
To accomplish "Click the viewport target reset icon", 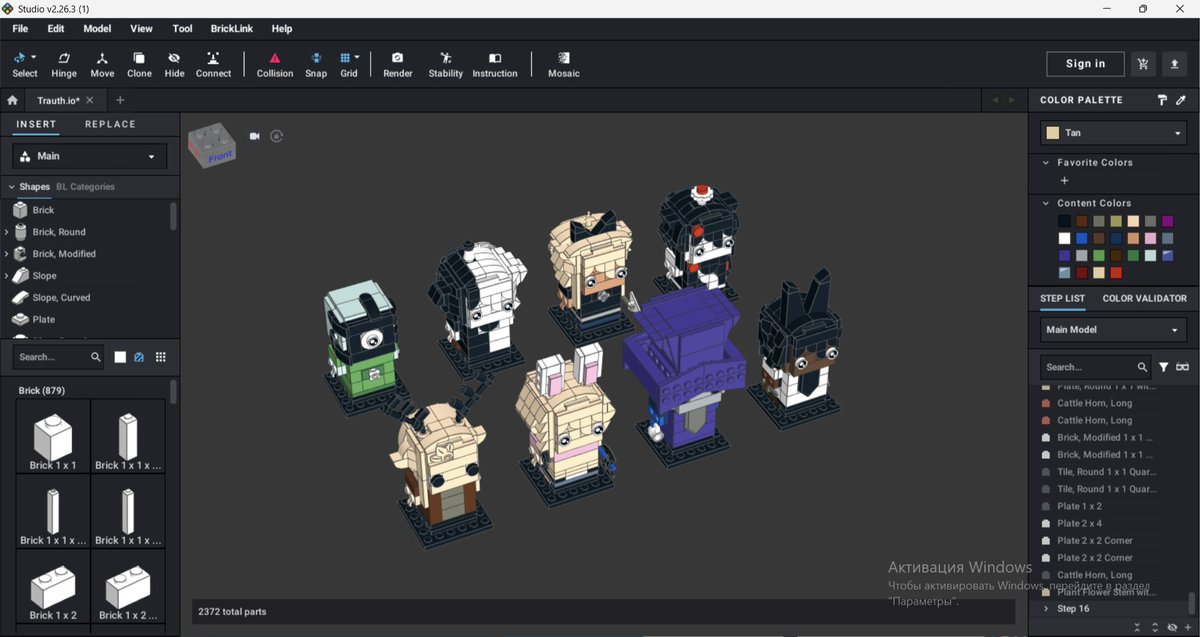I will coord(277,136).
